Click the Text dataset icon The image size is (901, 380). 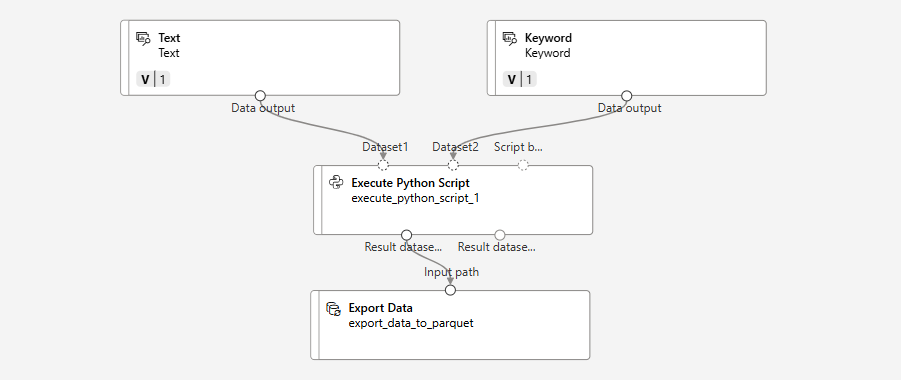coord(143,39)
